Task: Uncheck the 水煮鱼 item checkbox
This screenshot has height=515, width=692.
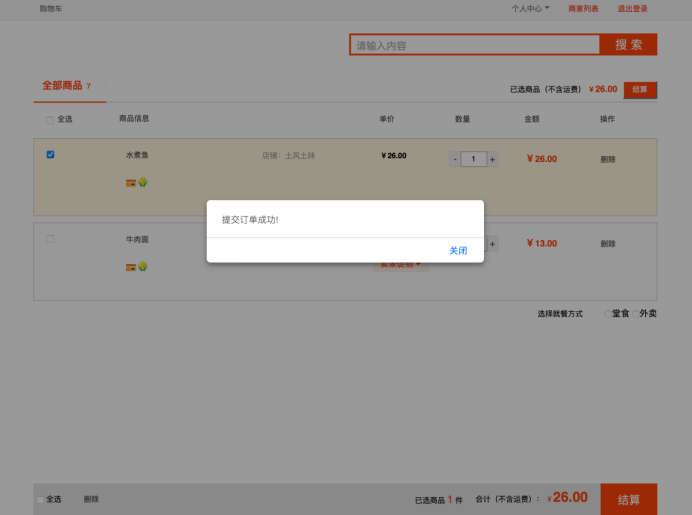Action: [x=51, y=155]
